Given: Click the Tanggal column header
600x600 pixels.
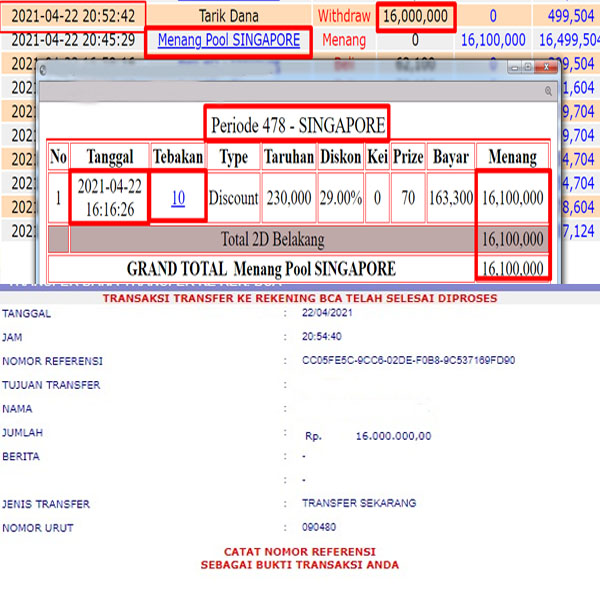Looking at the screenshot, I should coord(110,157).
